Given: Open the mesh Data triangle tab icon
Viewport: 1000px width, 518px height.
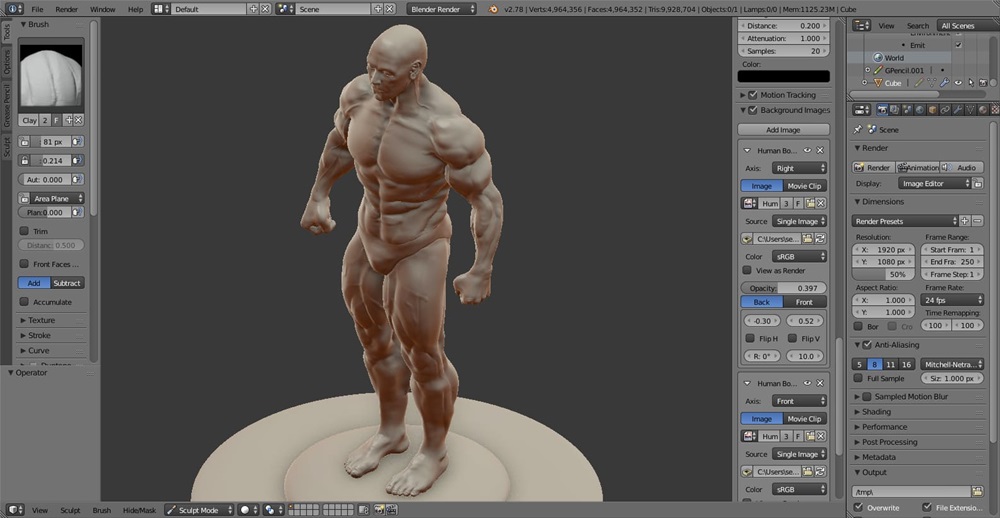Looking at the screenshot, I should point(970,110).
